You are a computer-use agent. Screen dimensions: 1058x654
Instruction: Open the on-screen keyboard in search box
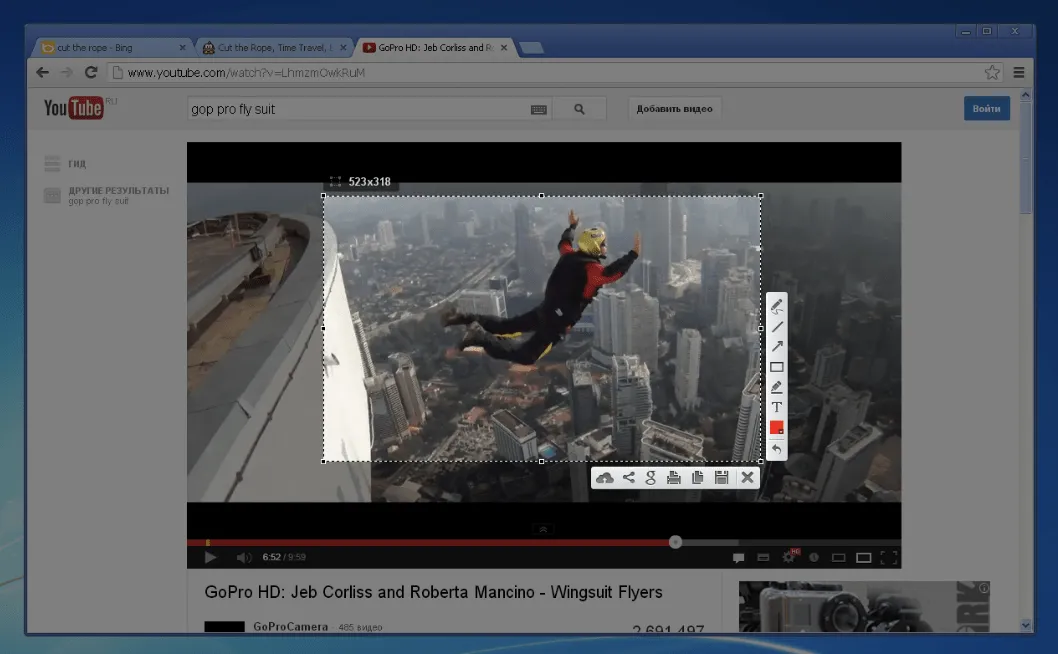(538, 110)
